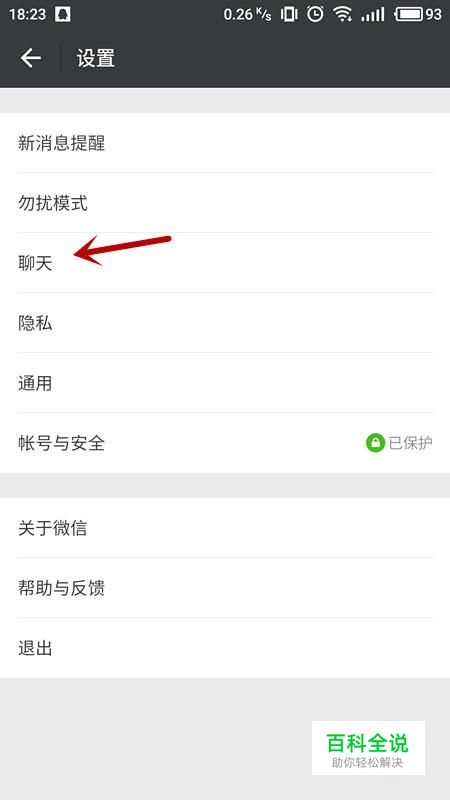This screenshot has width=450, height=800.
Task: Tap the battery indicator icon
Action: (x=409, y=14)
